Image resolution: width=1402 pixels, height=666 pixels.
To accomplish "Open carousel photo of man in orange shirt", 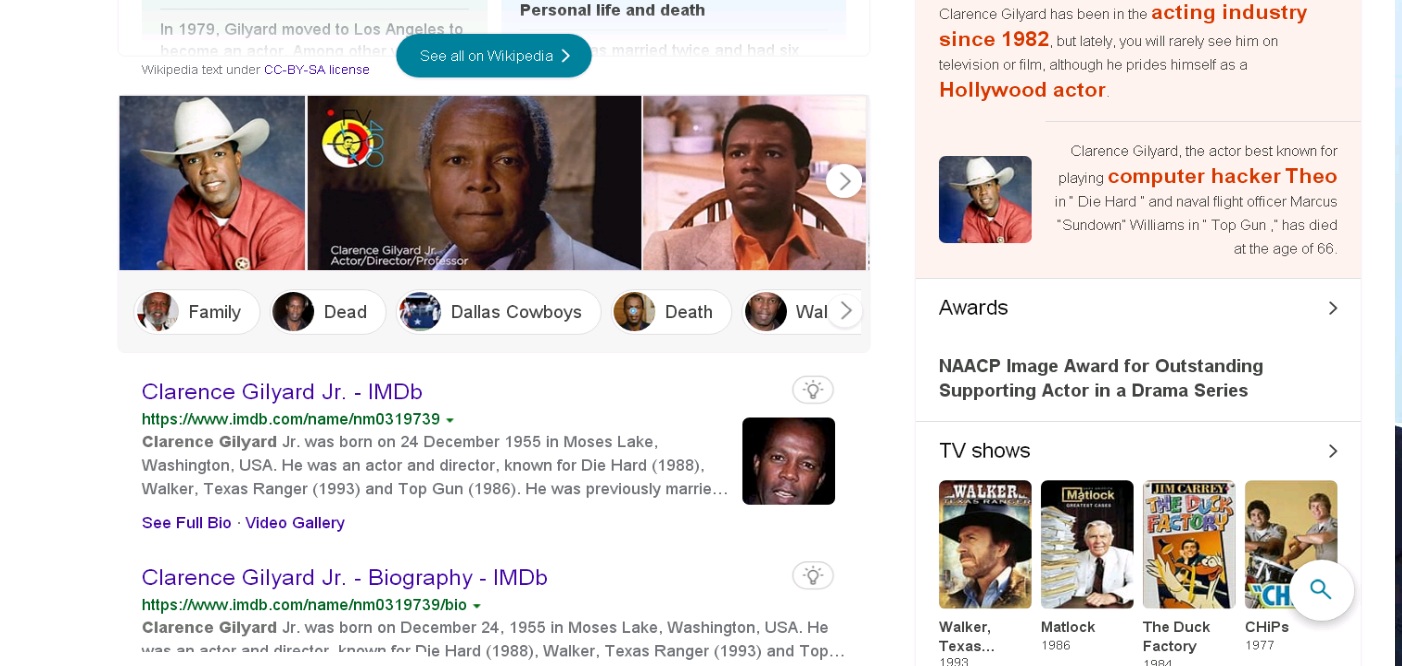I will tap(755, 183).
